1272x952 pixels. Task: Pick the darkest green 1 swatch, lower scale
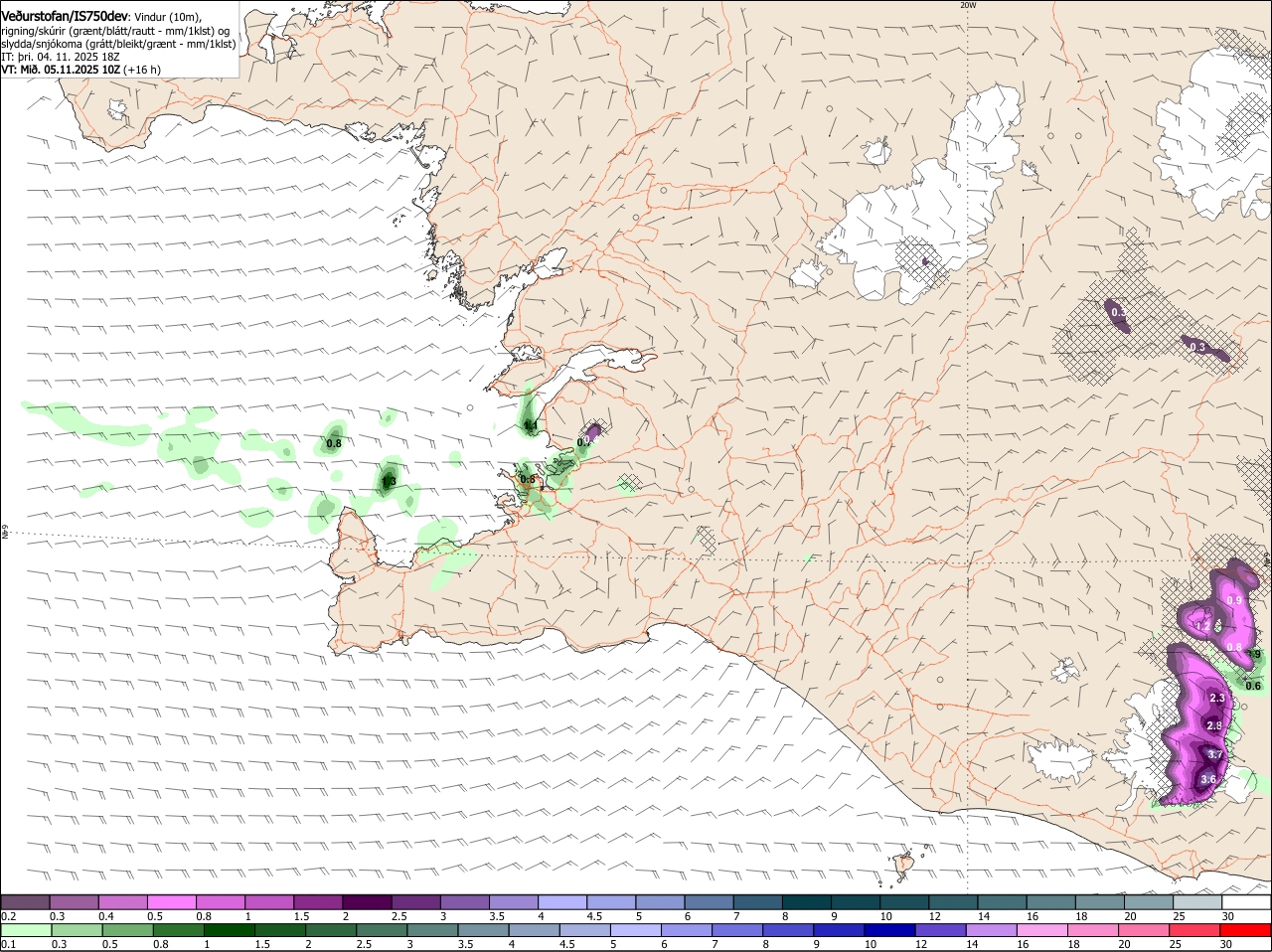pos(230,930)
